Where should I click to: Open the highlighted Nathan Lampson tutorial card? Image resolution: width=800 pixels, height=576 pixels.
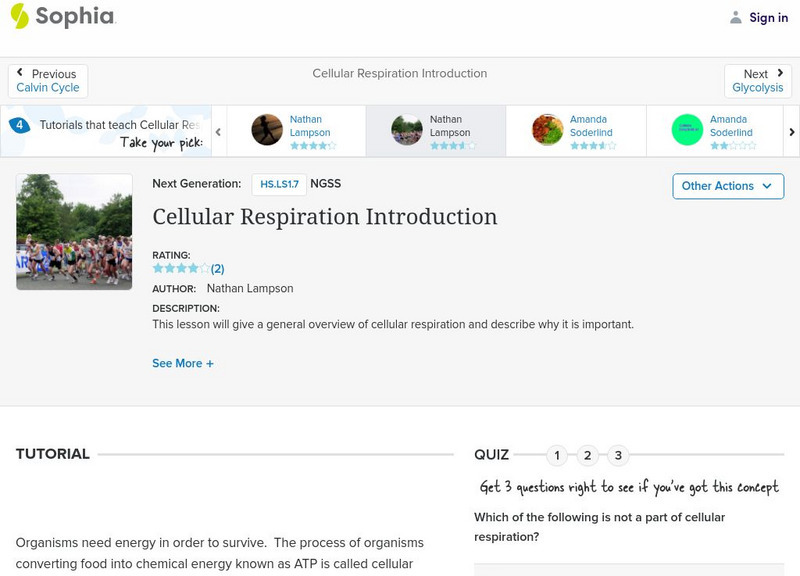tap(435, 131)
